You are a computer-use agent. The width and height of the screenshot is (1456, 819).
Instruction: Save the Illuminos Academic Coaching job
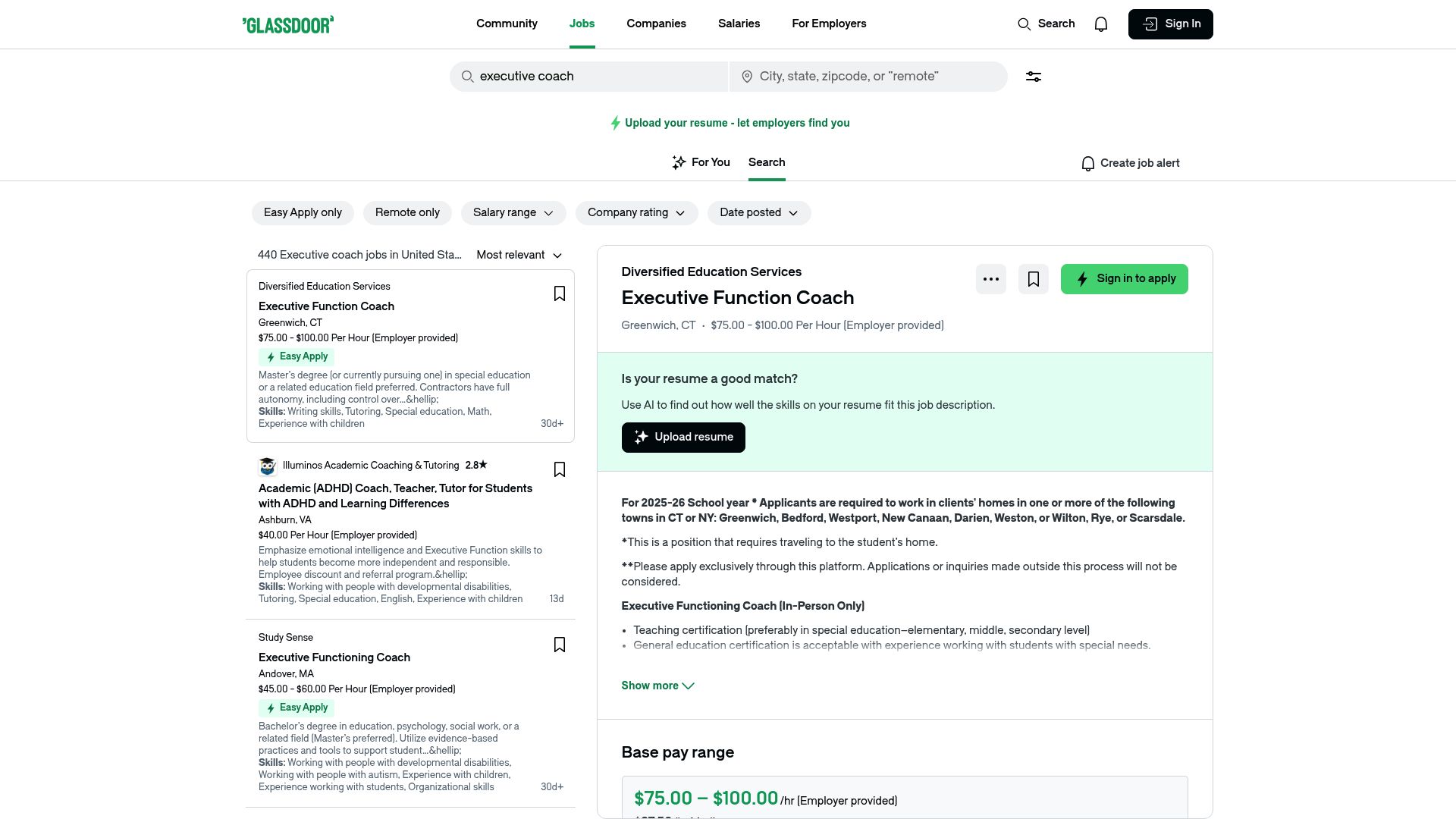coord(560,469)
